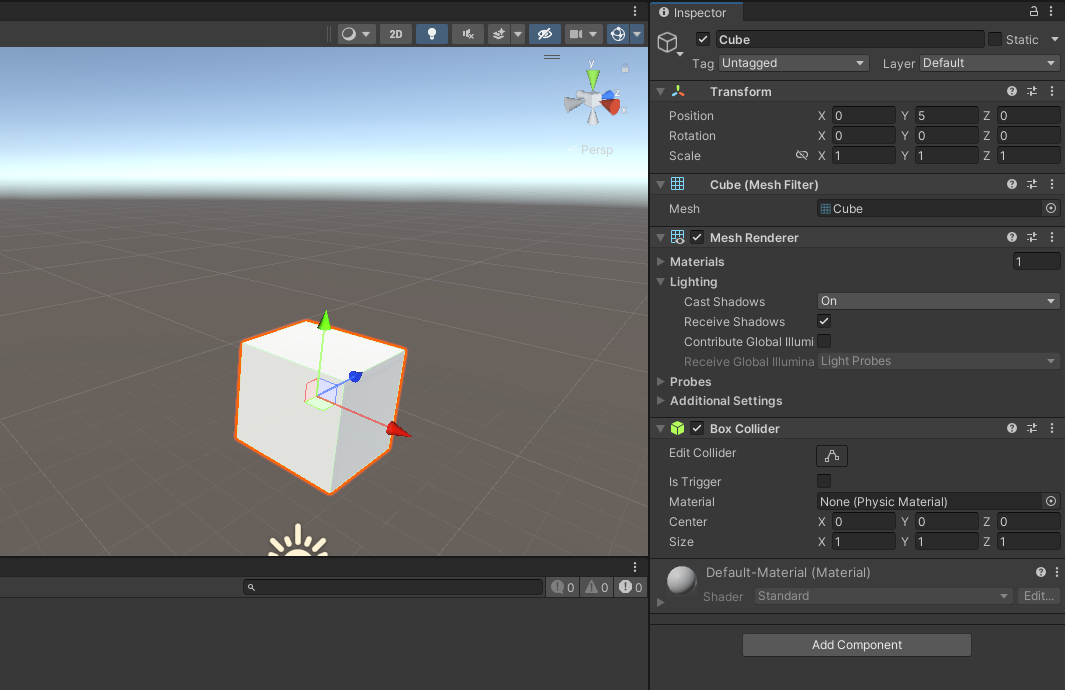Image resolution: width=1065 pixels, height=690 pixels.
Task: Toggle scene effects layers icon
Action: [499, 34]
